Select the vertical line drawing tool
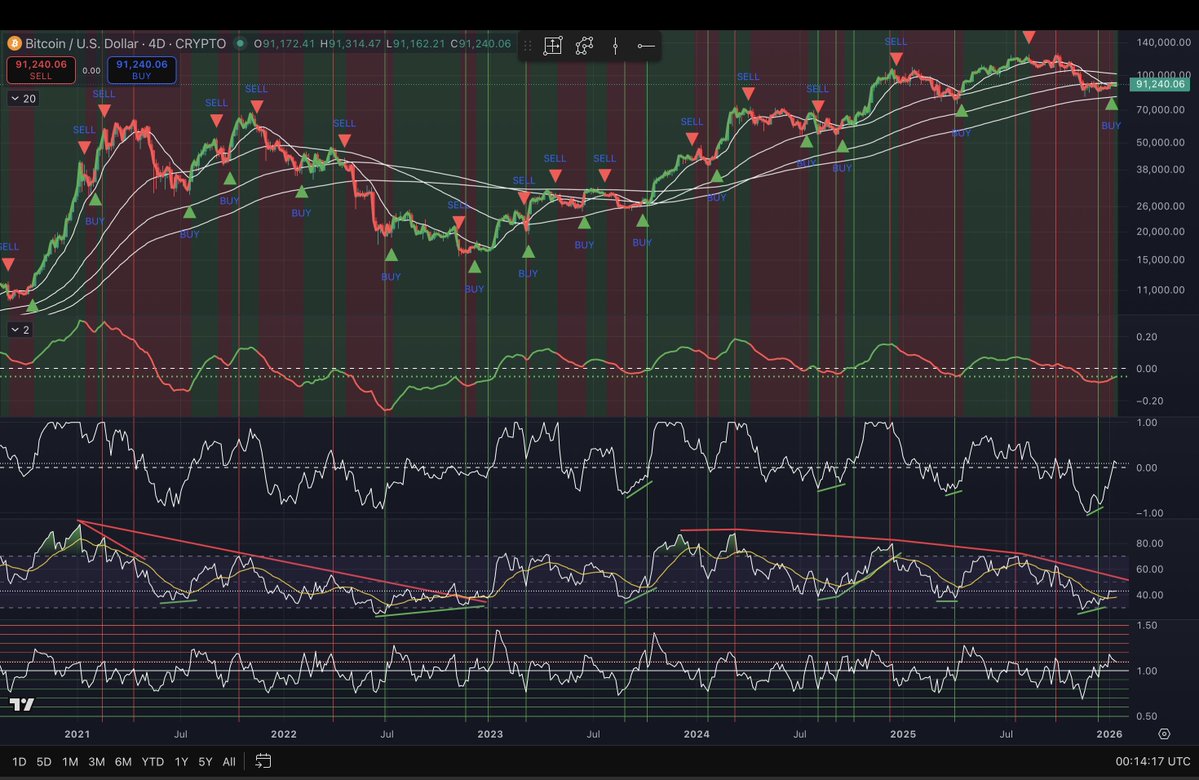The height and width of the screenshot is (780, 1199). 616,46
